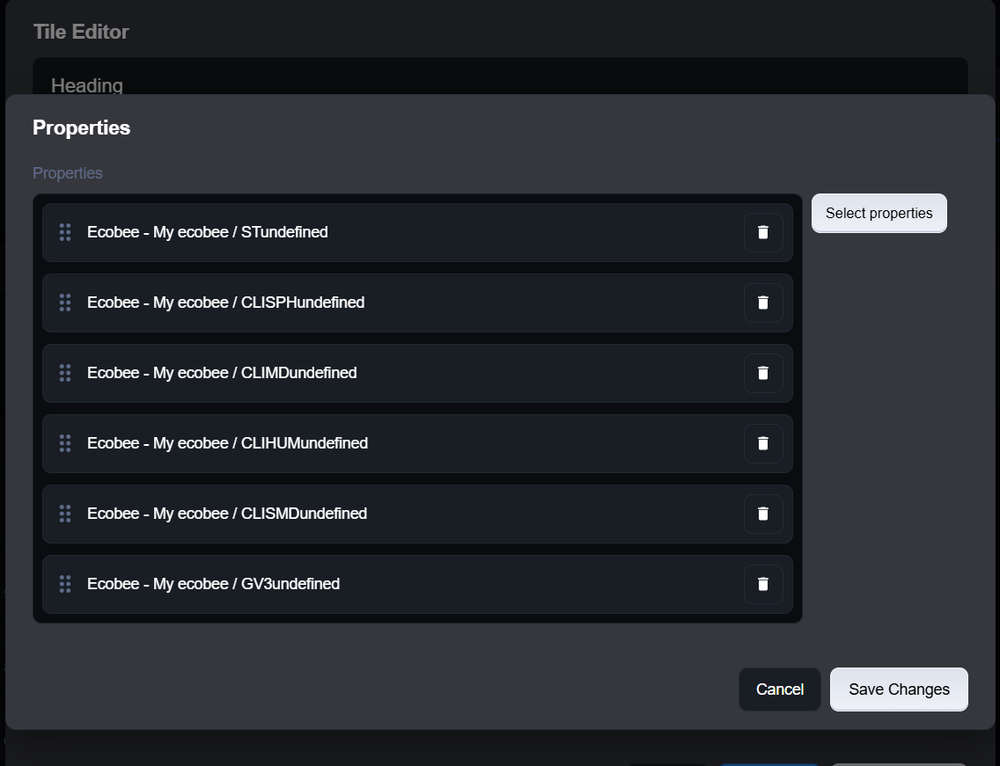Click the bold Properties dialog title
1000x766 pixels.
(82, 128)
